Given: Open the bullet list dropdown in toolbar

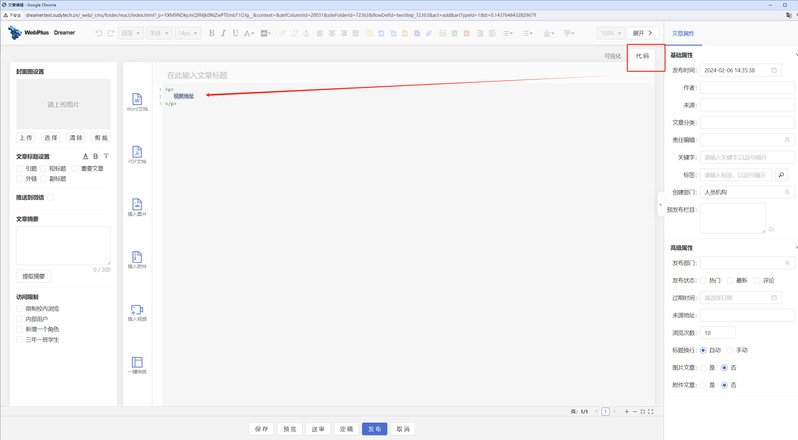Looking at the screenshot, I should tap(528, 33).
